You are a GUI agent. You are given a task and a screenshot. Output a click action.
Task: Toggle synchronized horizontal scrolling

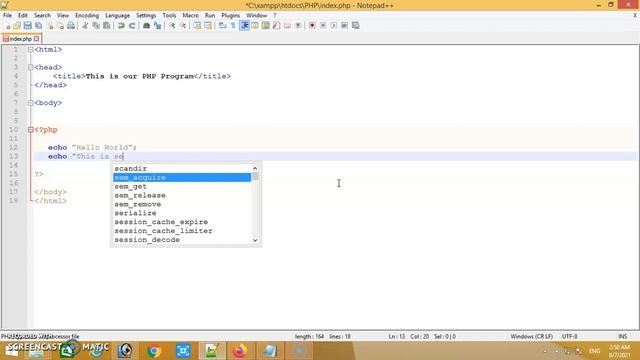coord(208,25)
